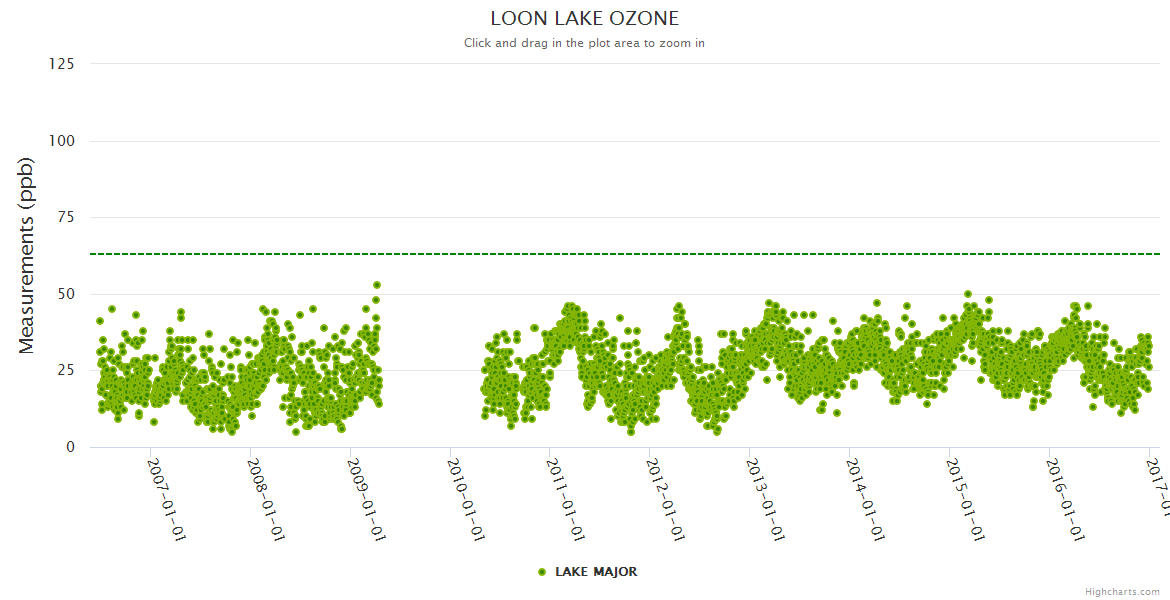Click the LOON LAKE OZONE chart title
Viewport: 1170px width, 600px height.
[584, 19]
